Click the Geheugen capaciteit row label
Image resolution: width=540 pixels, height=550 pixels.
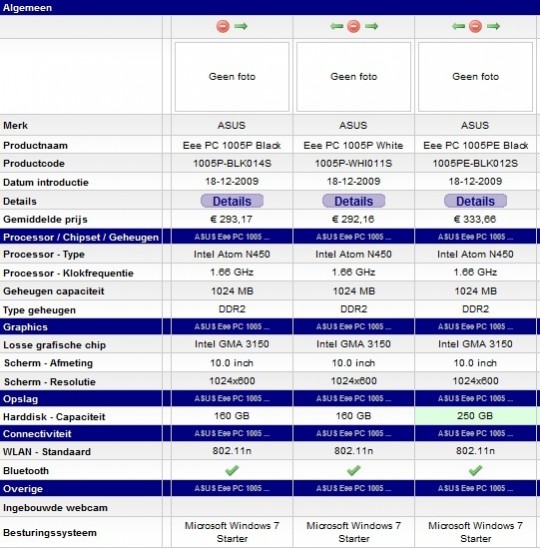54,291
